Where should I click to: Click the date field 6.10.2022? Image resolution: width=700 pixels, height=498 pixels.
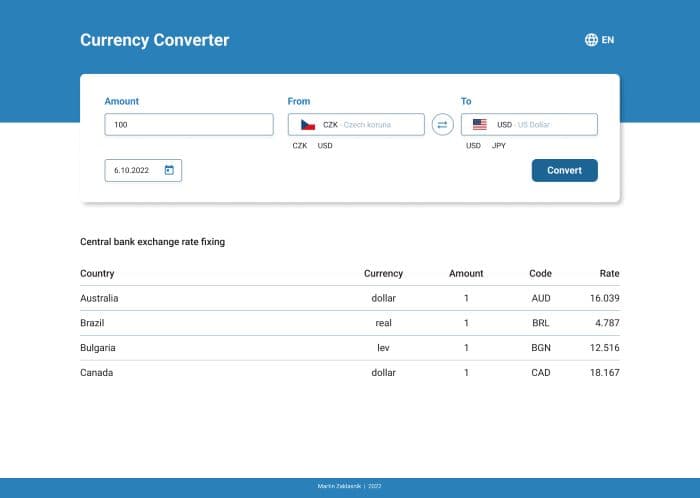click(x=143, y=170)
